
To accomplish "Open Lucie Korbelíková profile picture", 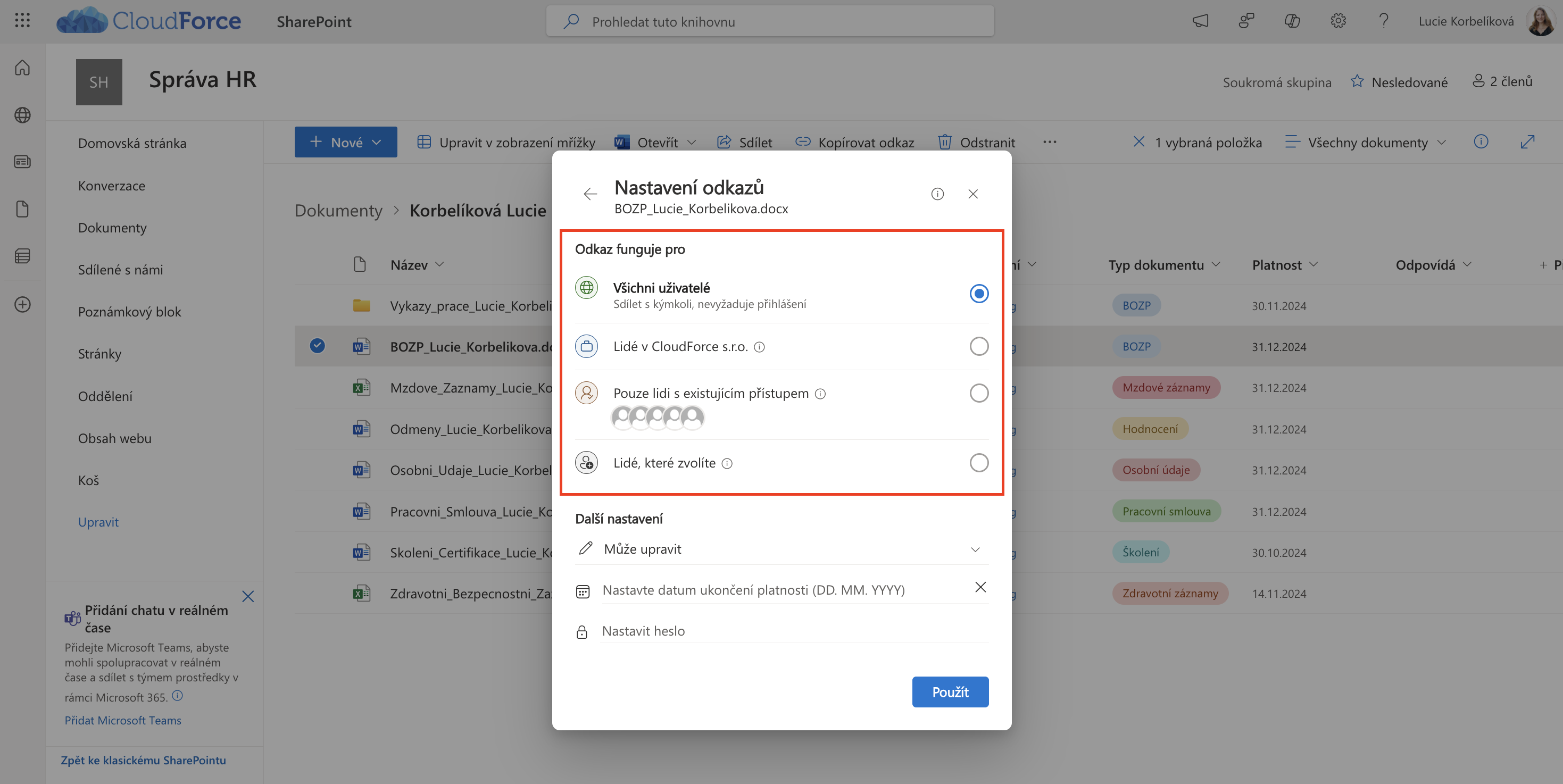I will coord(1540,21).
